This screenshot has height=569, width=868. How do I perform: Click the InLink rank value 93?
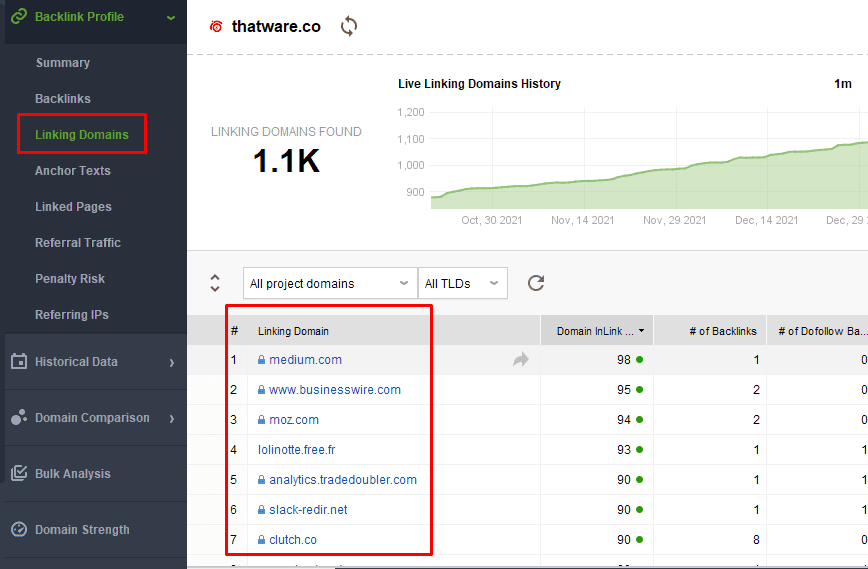pos(624,449)
